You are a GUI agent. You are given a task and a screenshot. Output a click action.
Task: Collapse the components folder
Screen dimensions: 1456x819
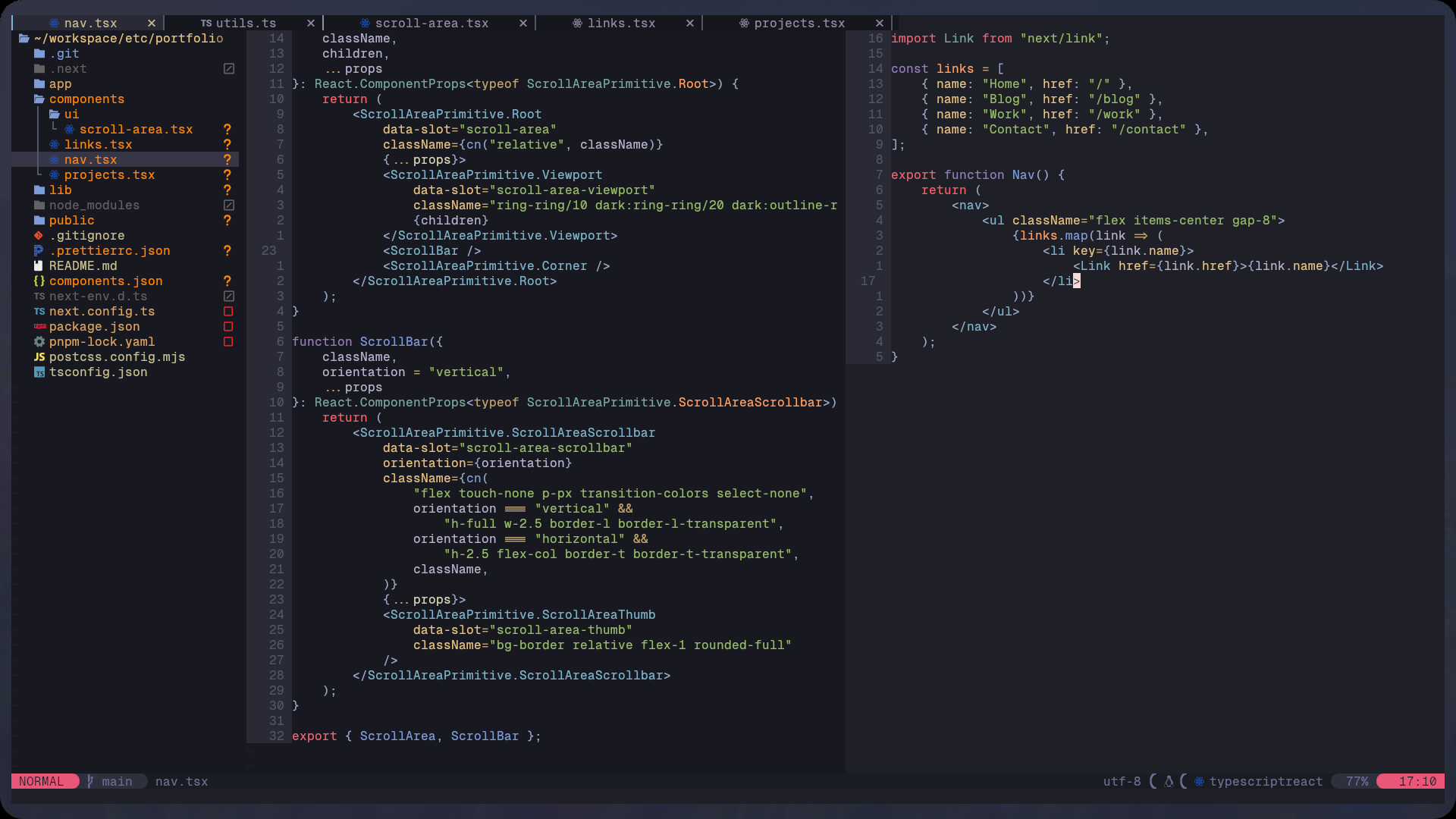80,99
